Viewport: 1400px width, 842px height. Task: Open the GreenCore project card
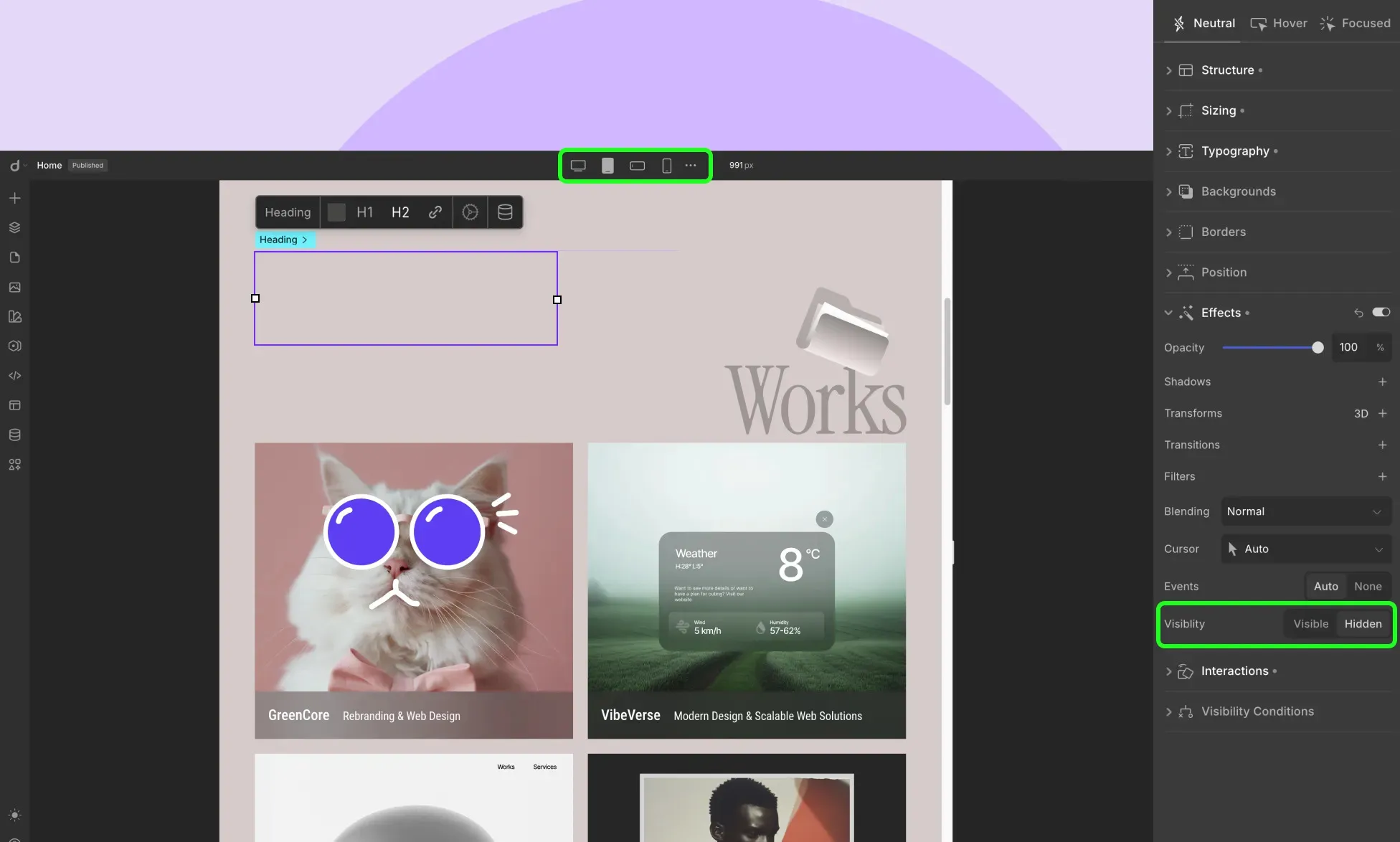414,591
